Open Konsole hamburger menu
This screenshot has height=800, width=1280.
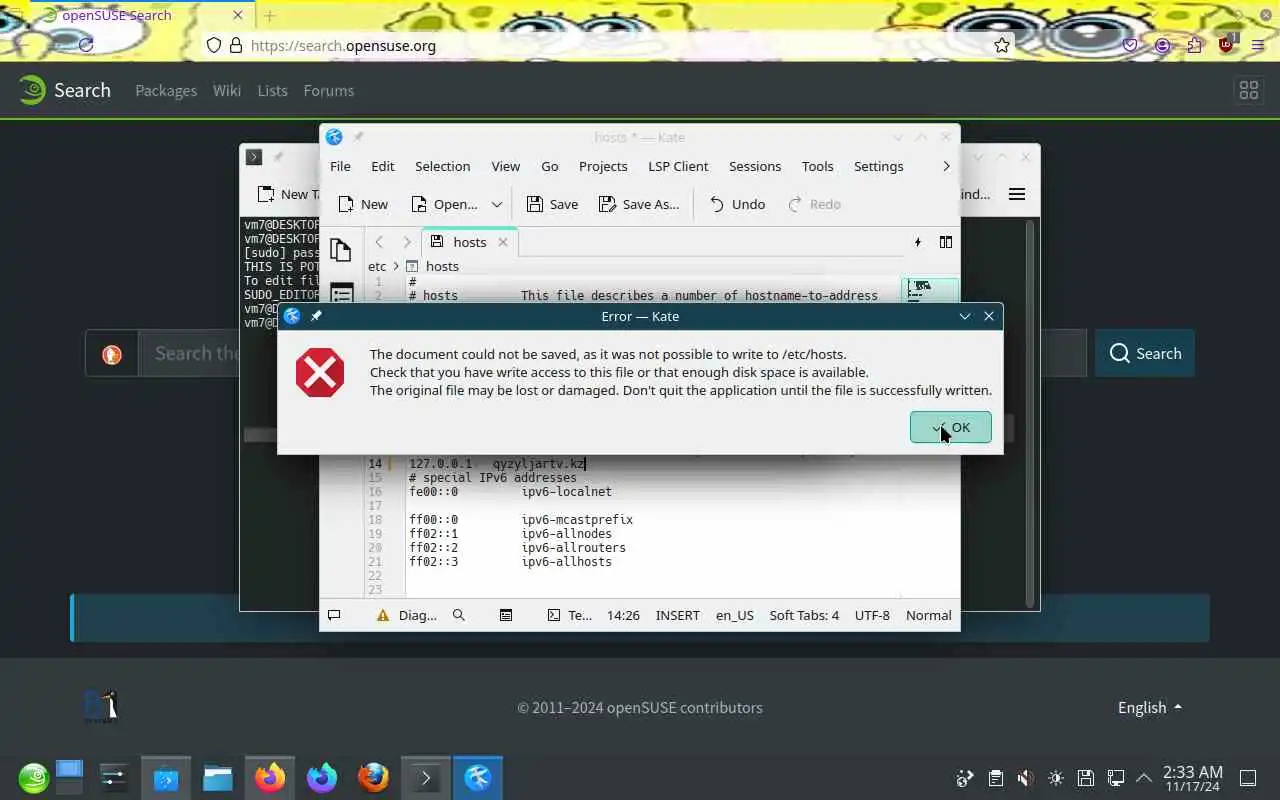(x=1017, y=194)
